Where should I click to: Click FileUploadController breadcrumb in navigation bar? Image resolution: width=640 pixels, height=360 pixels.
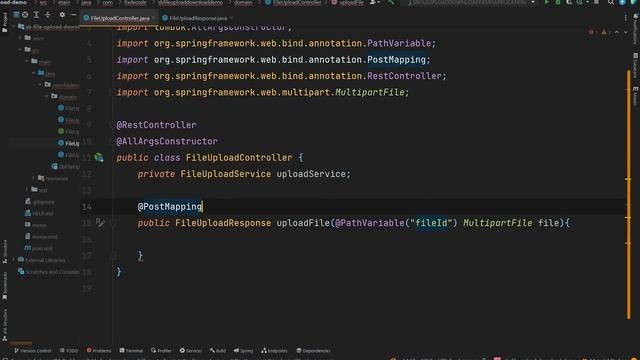point(293,2)
